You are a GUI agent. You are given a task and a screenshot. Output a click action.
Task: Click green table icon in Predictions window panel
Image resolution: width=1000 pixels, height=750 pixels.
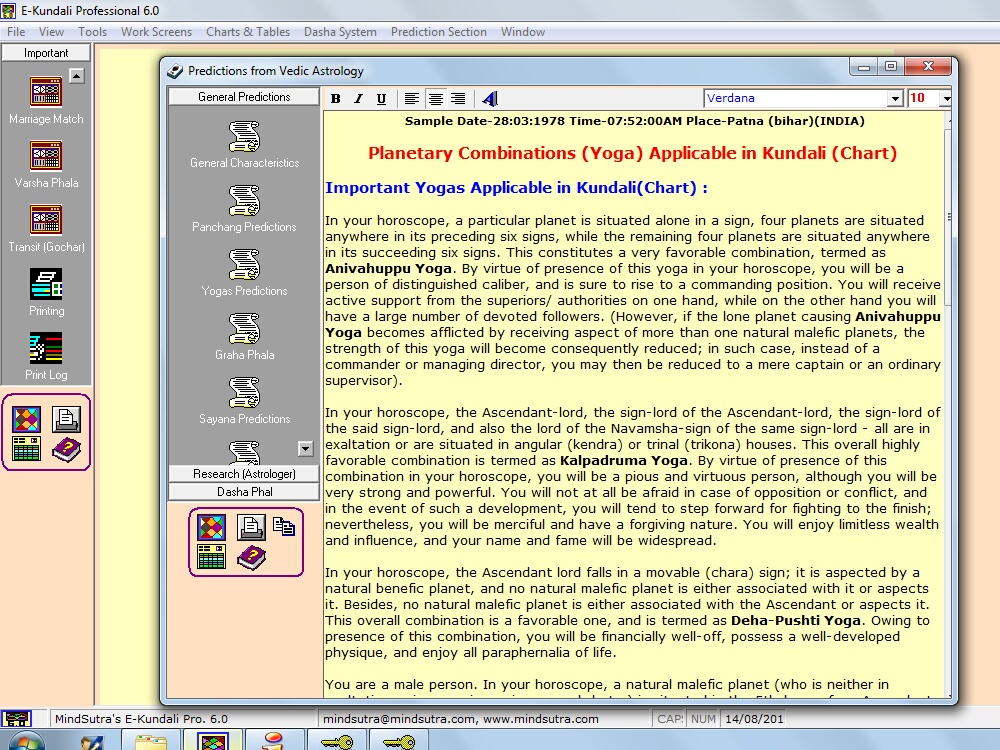(211, 557)
